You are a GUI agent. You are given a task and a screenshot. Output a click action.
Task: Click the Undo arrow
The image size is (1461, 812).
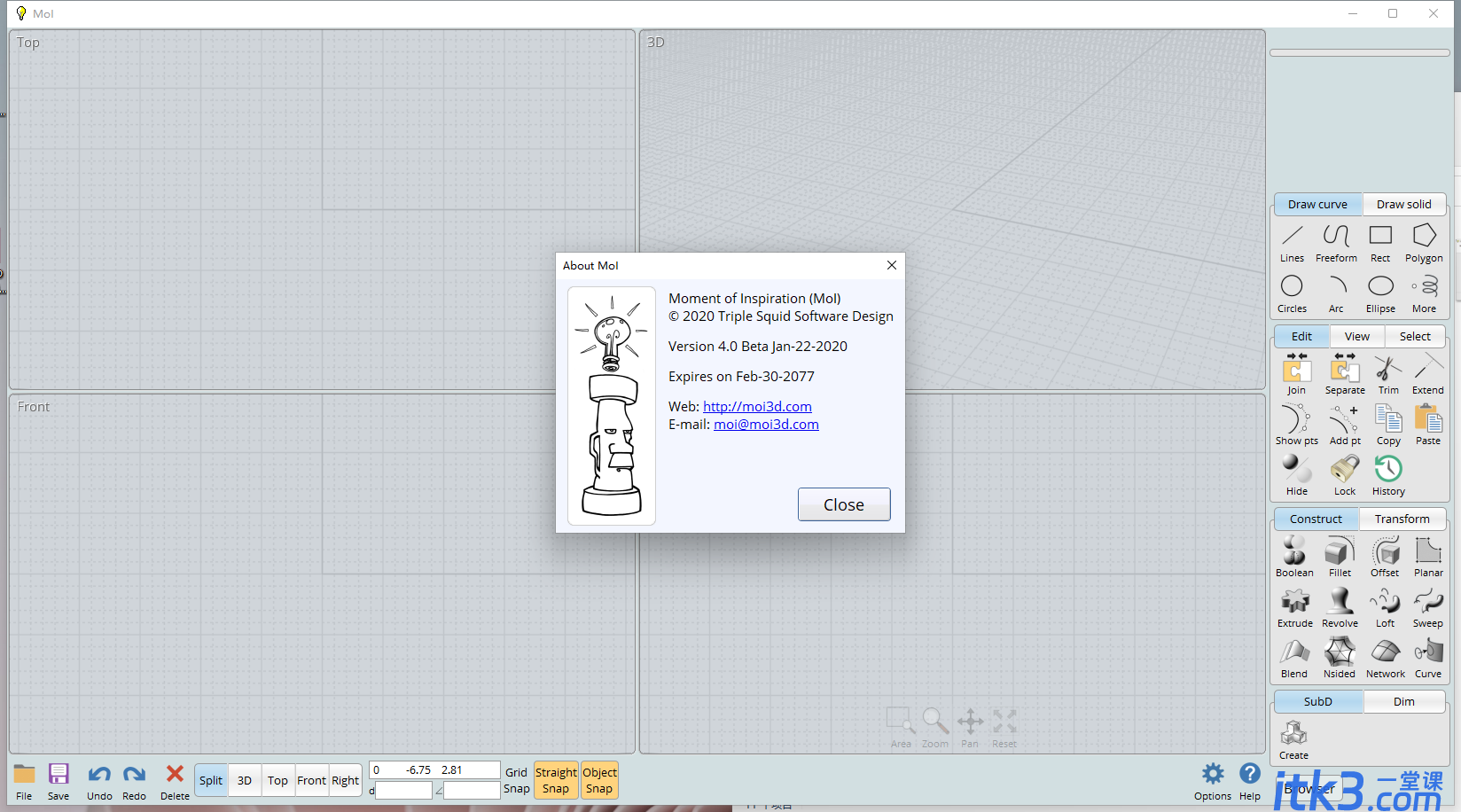(x=99, y=781)
